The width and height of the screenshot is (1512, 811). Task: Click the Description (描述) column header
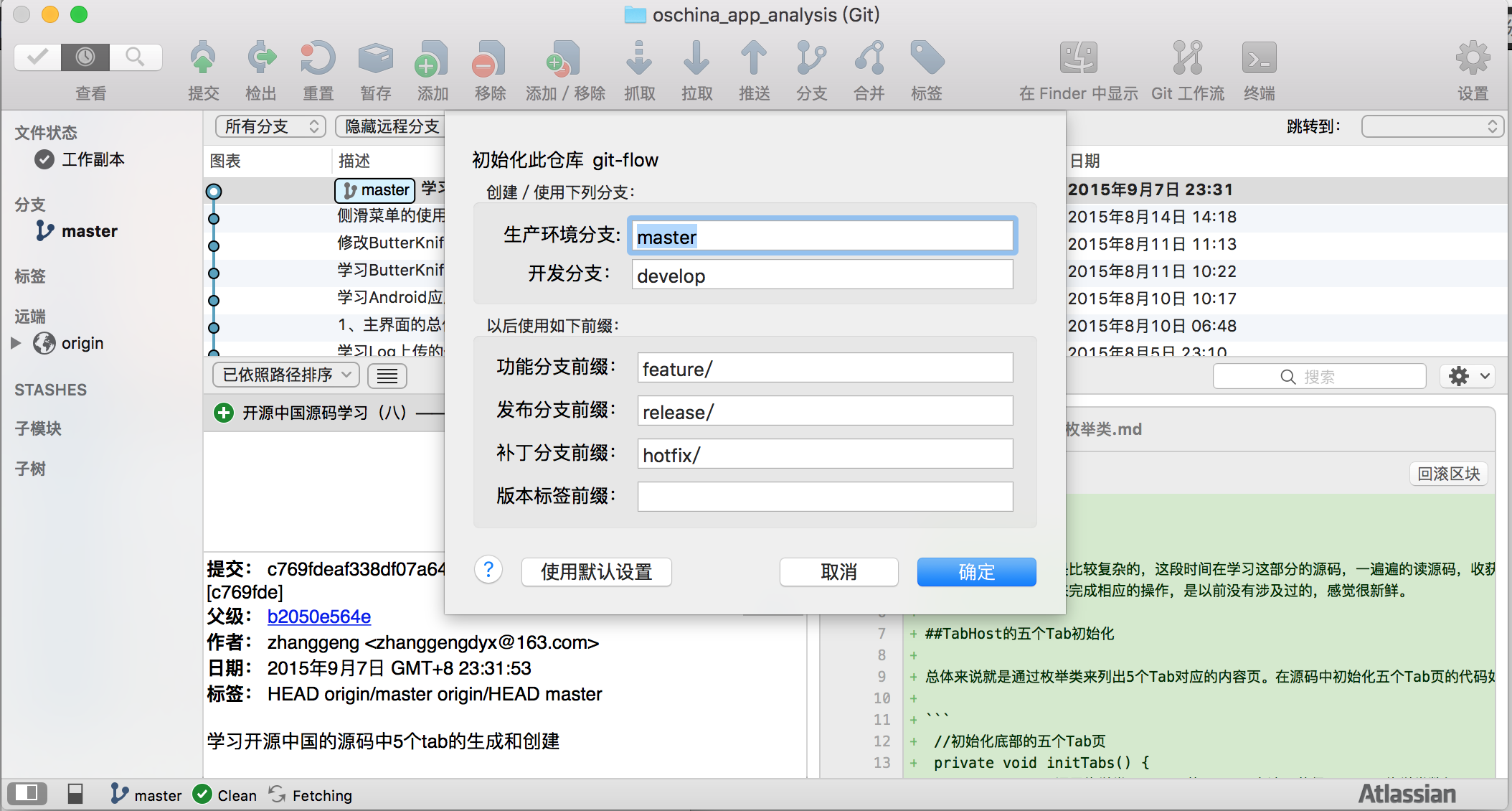coord(354,161)
